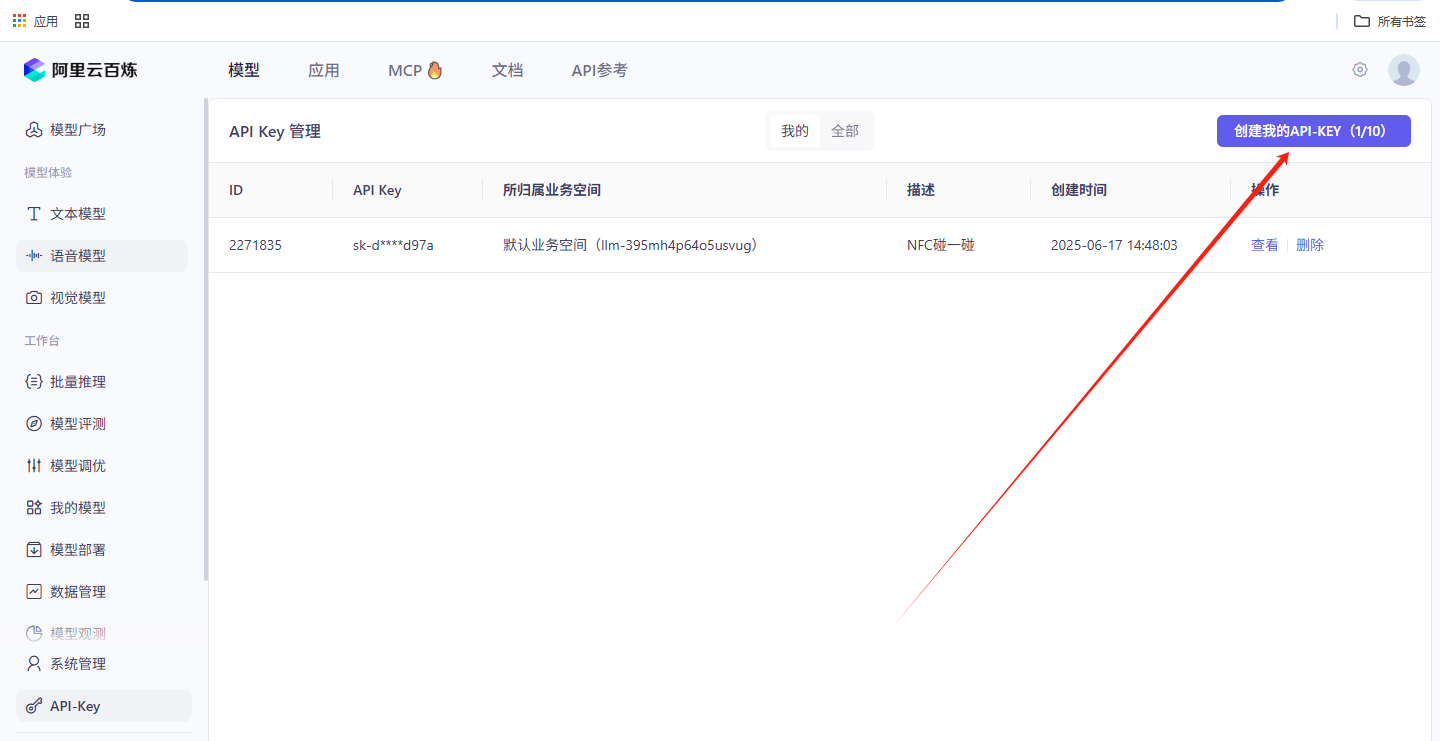Open the browser 应用 apps grid icon
This screenshot has width=1440, height=741.
(x=19, y=21)
